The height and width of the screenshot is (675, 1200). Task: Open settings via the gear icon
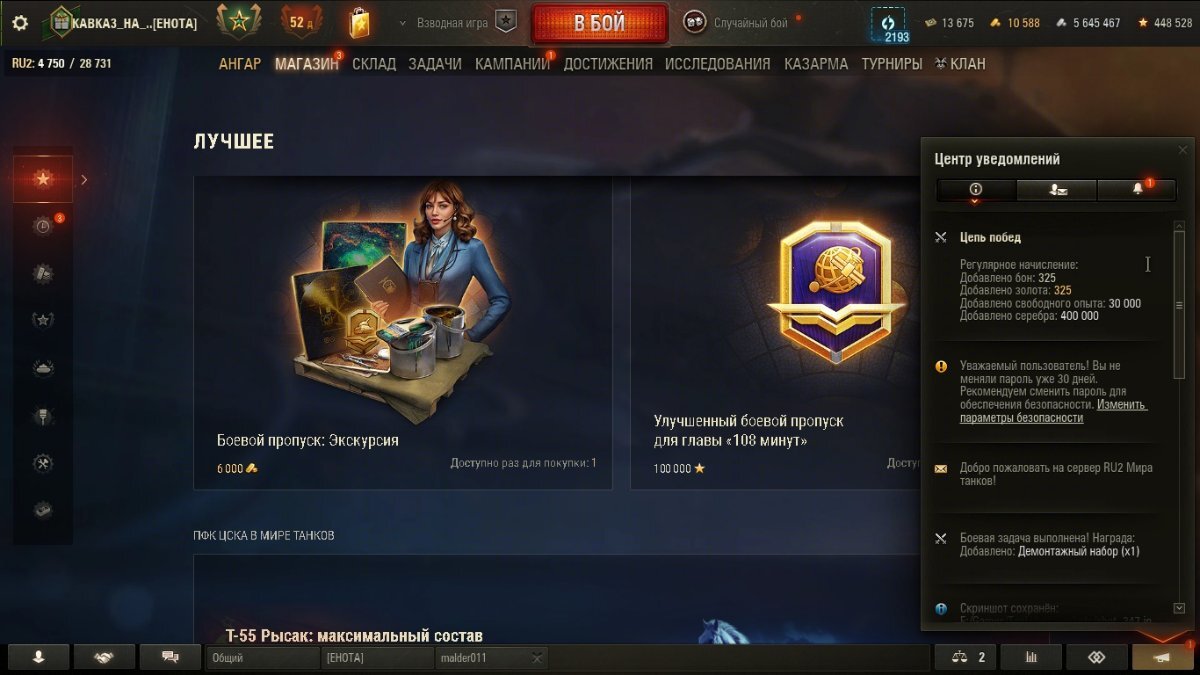[20, 22]
